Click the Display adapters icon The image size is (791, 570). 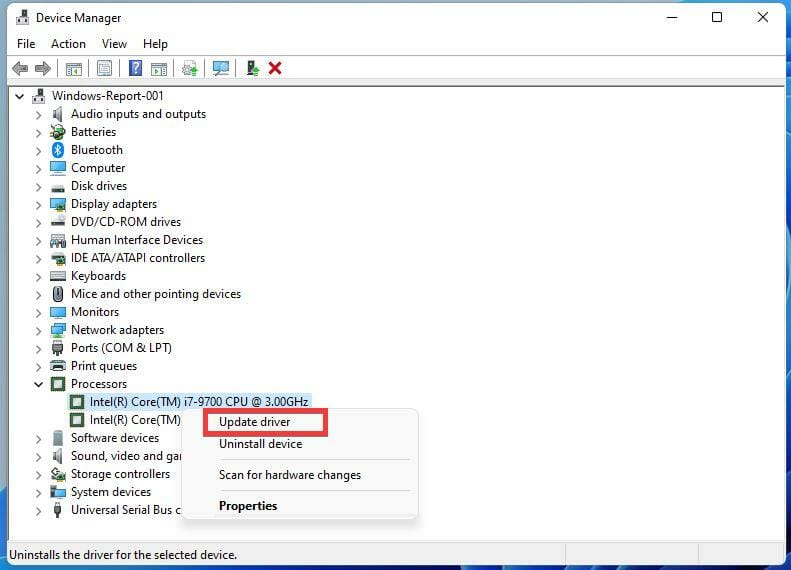[x=58, y=204]
